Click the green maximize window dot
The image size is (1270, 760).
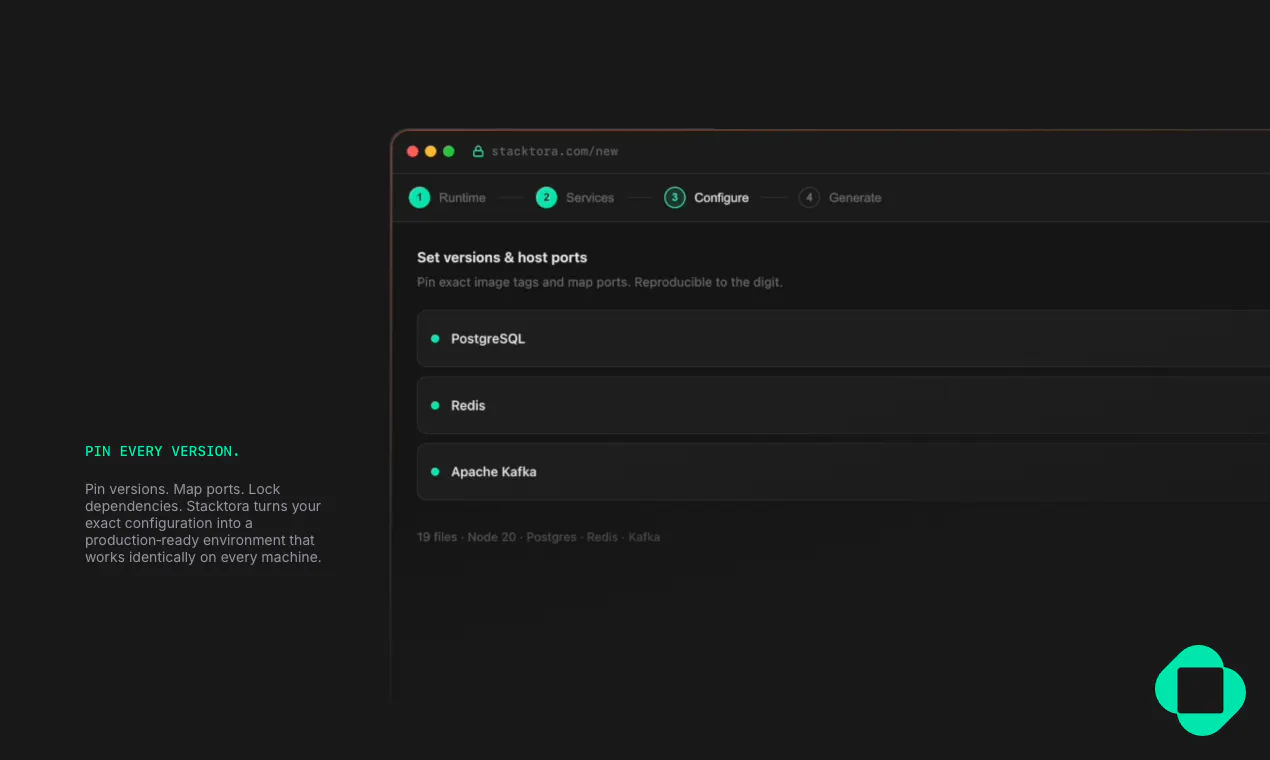[449, 152]
